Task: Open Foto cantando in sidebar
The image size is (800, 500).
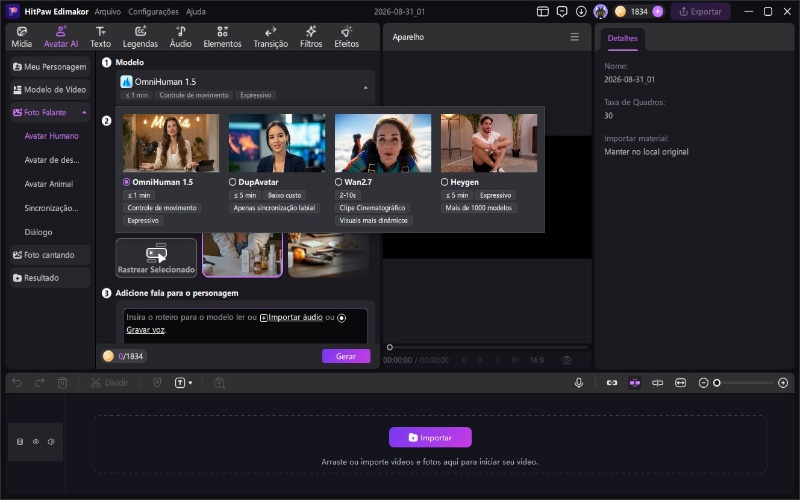Action: point(50,255)
